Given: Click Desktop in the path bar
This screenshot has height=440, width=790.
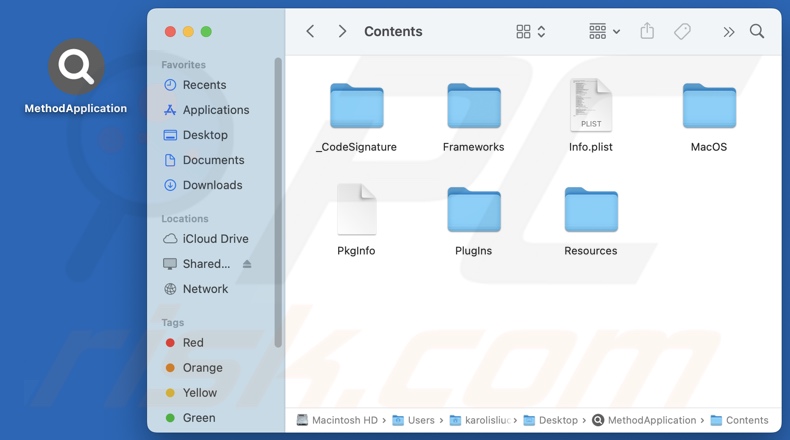Looking at the screenshot, I should (x=559, y=421).
